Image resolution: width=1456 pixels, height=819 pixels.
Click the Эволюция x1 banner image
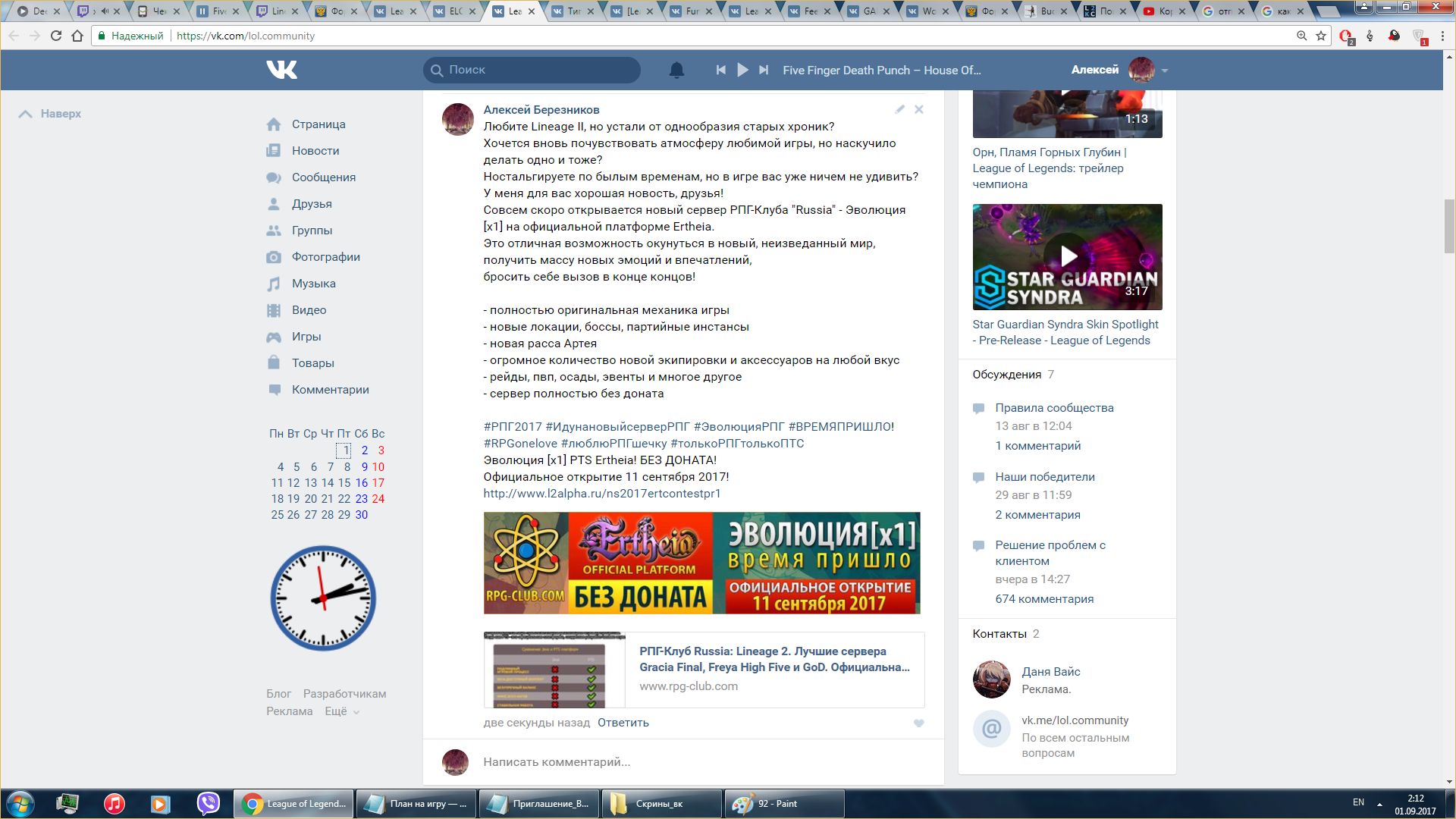point(701,563)
